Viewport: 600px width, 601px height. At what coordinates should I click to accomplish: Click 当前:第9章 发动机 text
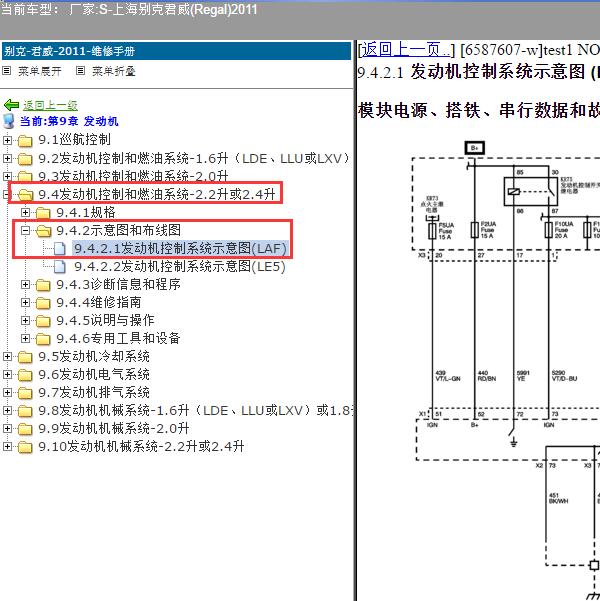(x=69, y=122)
